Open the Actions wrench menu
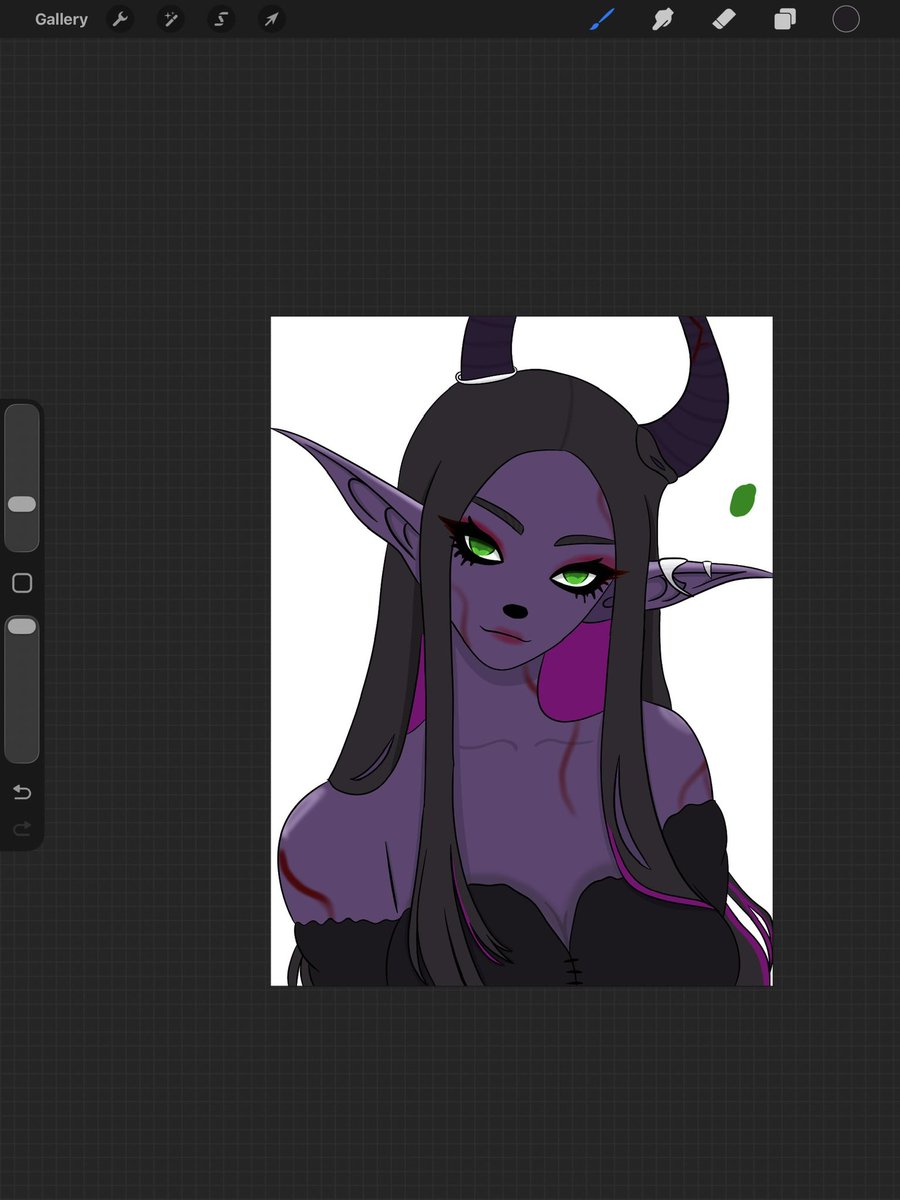Image resolution: width=900 pixels, height=1200 pixels. [x=120, y=19]
